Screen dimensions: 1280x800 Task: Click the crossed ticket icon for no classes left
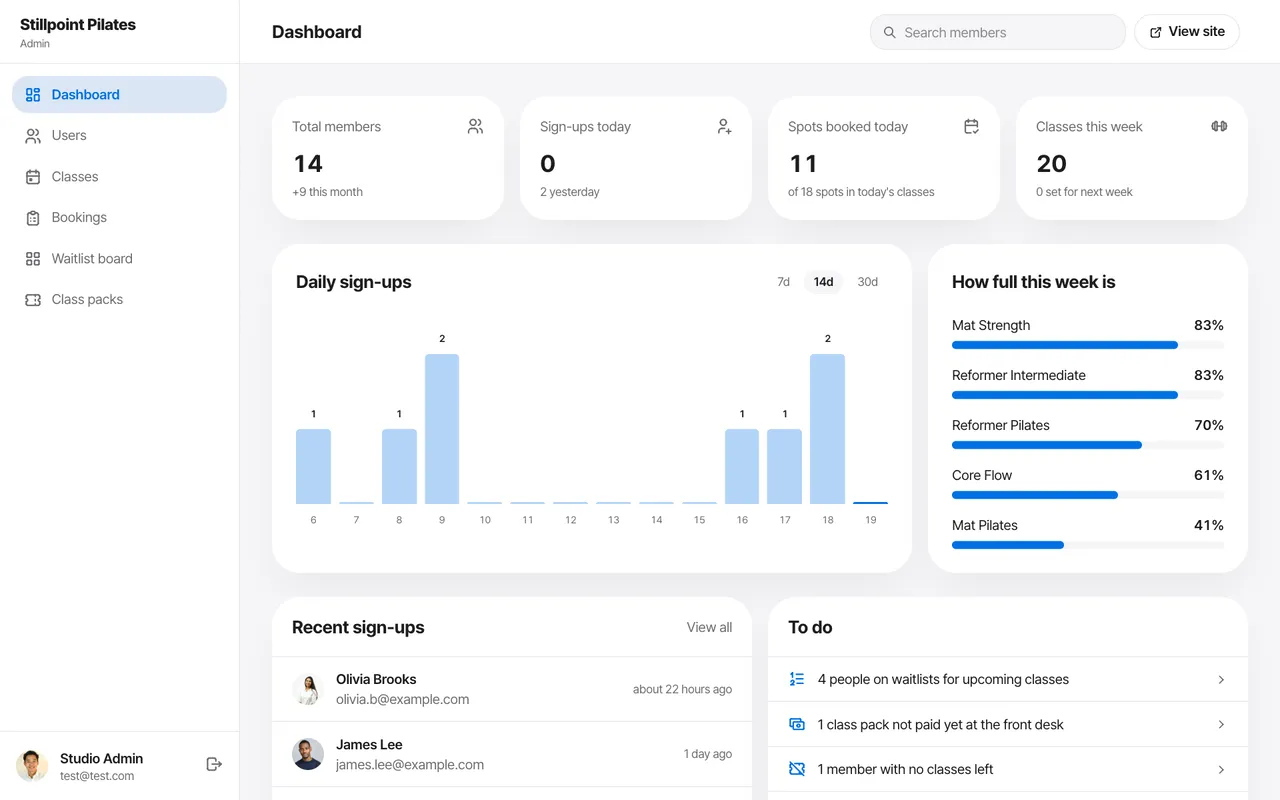797,769
